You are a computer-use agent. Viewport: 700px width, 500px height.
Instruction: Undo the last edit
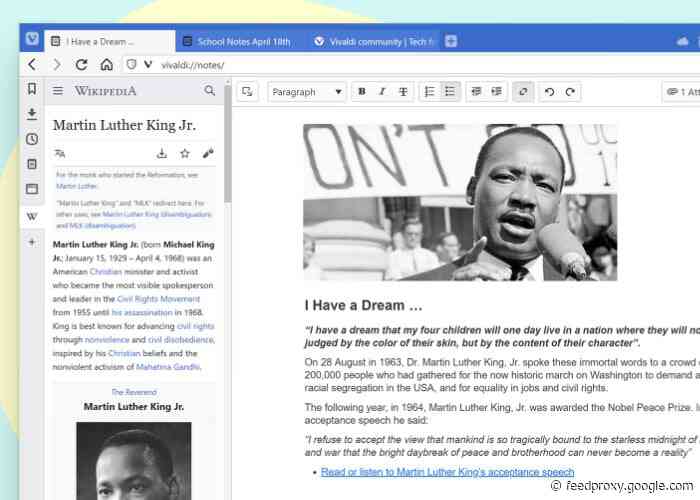pyautogui.click(x=550, y=92)
